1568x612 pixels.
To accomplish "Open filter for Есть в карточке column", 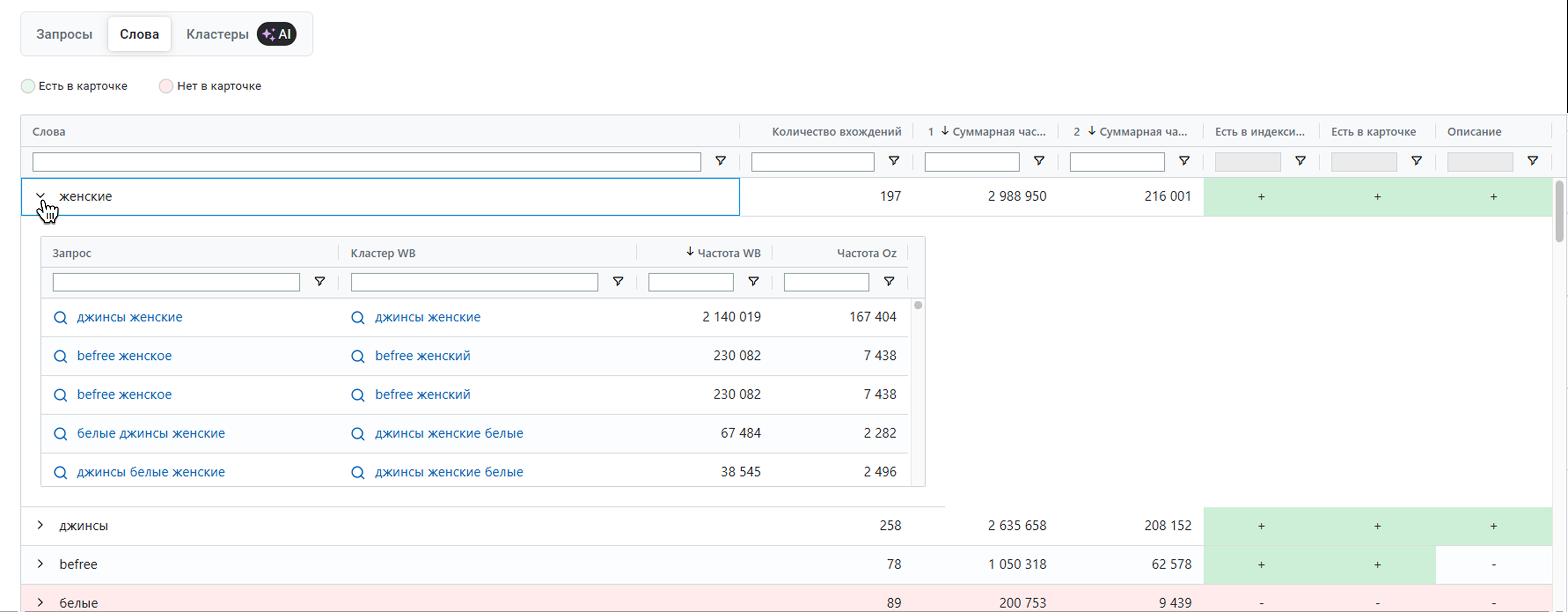I will (1416, 161).
